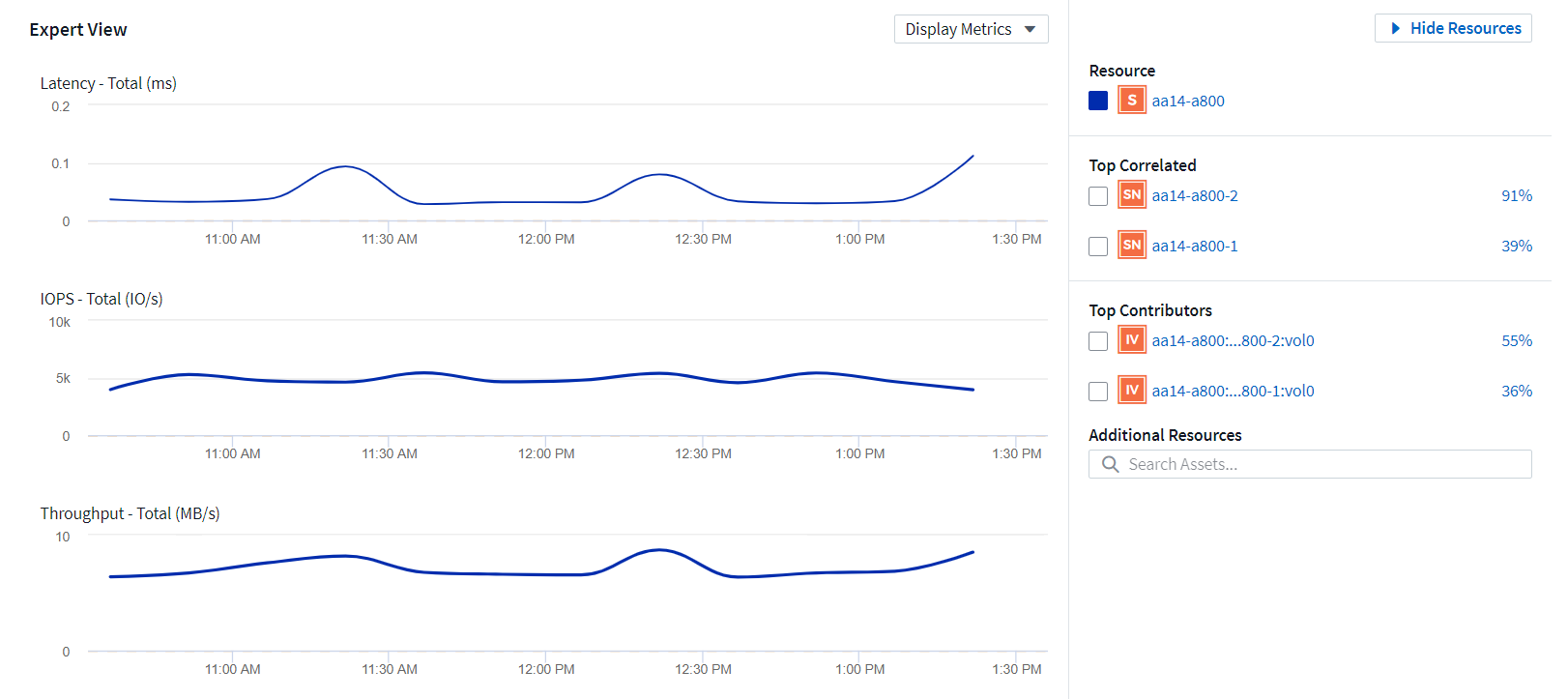This screenshot has width=1568, height=699.
Task: Open the aa14-a800 resource link
Action: click(1188, 101)
